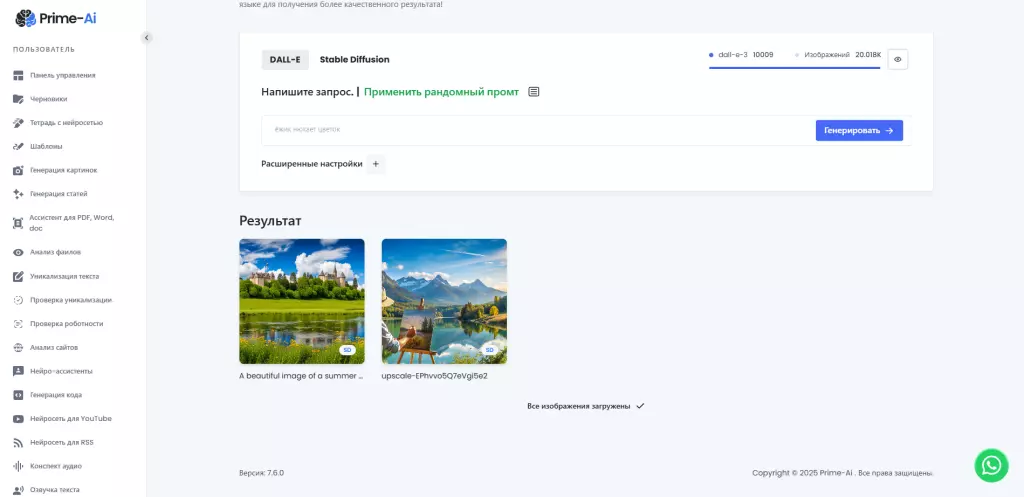Image resolution: width=1024 pixels, height=497 pixels.
Task: Click the Уникализация текста edit icon
Action: click(x=18, y=276)
